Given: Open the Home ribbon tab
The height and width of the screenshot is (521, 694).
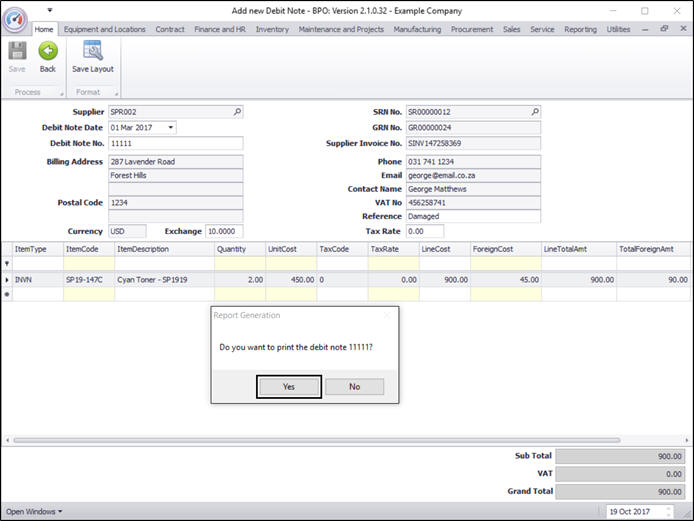Looking at the screenshot, I should tap(44, 29).
